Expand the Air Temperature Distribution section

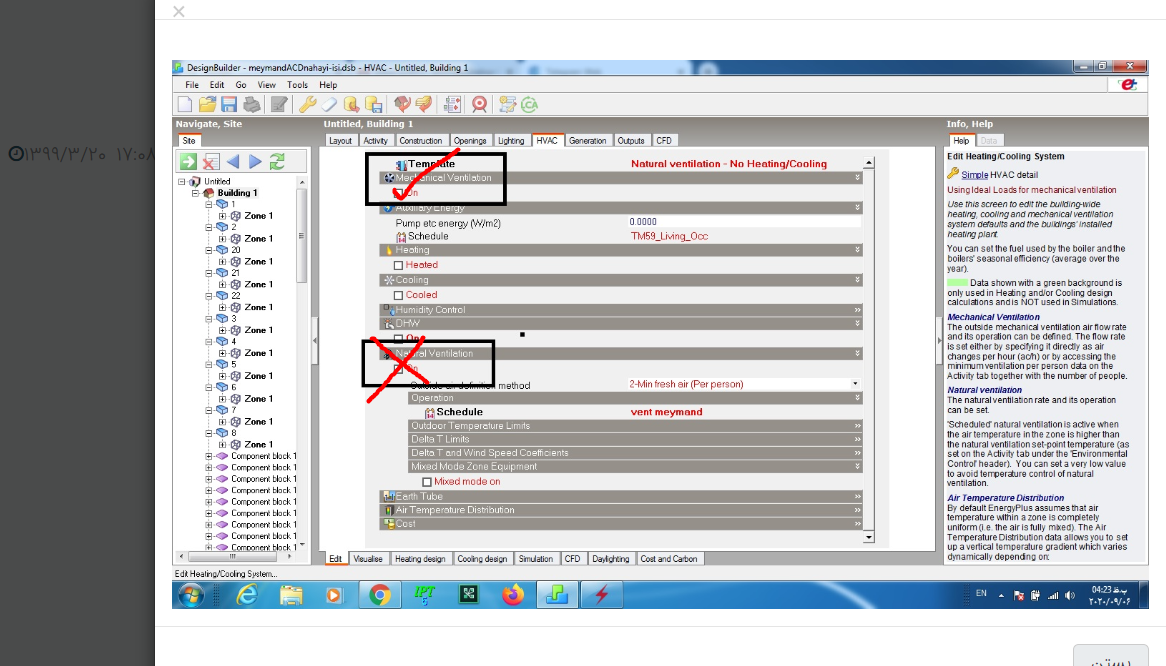(621, 510)
